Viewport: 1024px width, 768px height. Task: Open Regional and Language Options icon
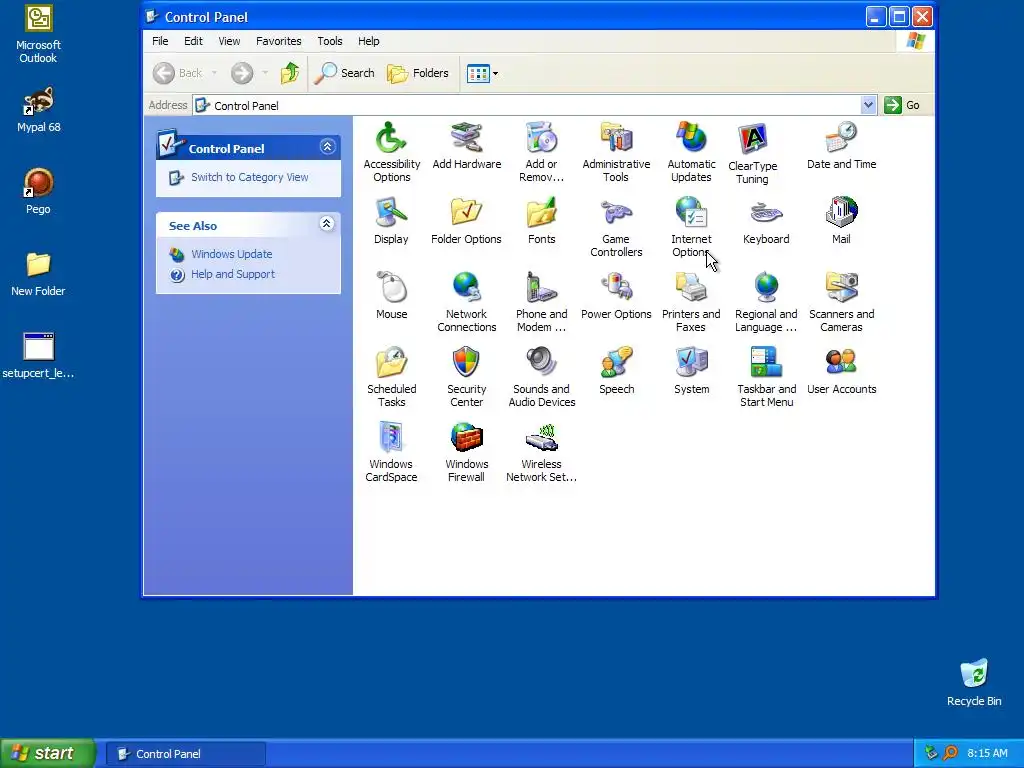pos(766,302)
